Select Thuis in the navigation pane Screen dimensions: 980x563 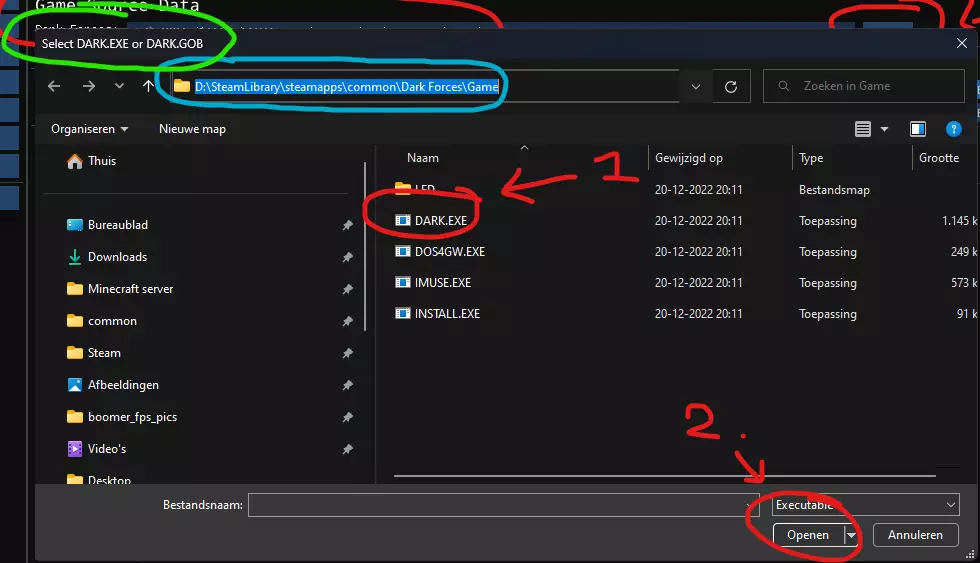(91, 161)
